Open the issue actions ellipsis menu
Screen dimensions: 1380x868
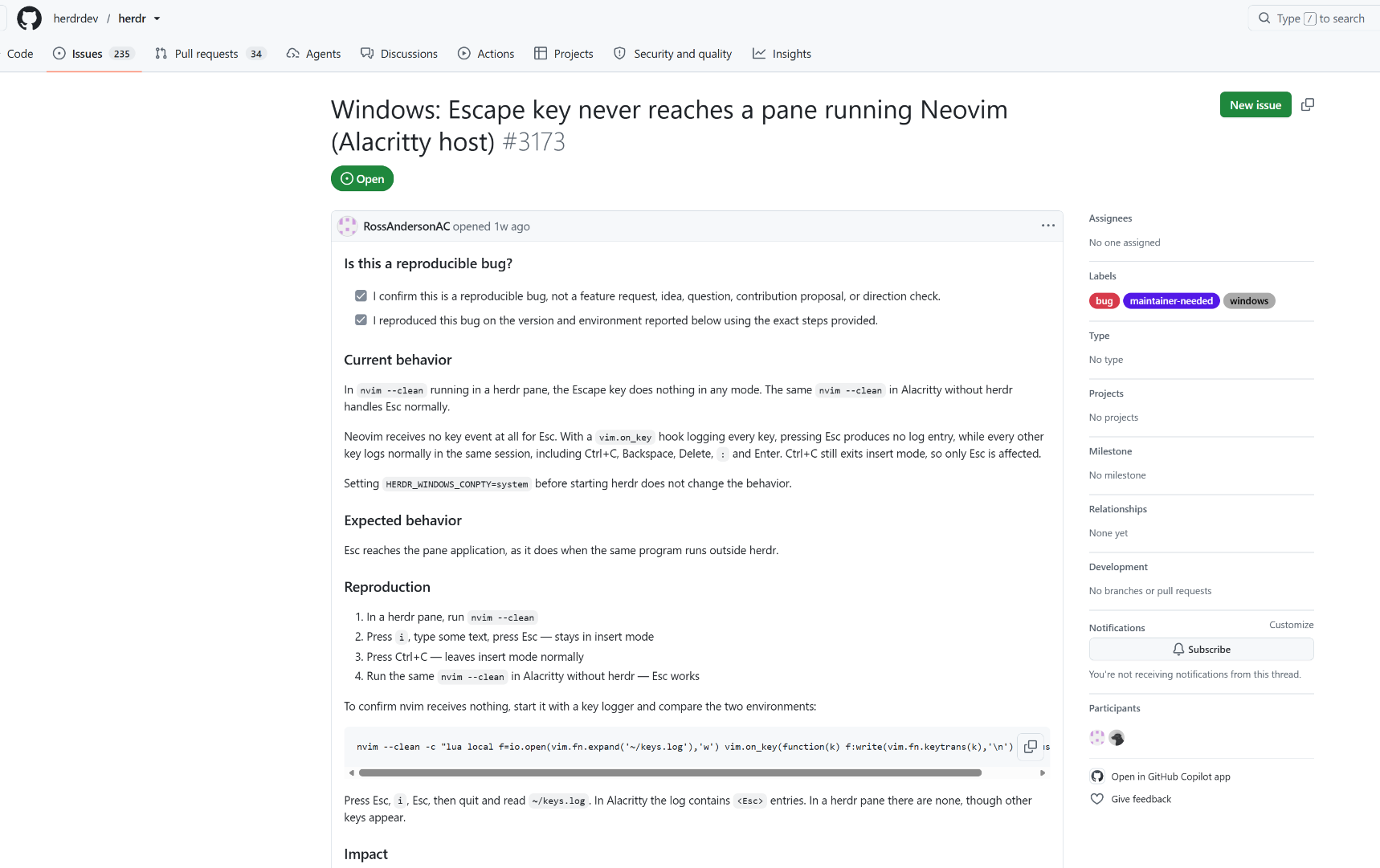pyautogui.click(x=1048, y=226)
